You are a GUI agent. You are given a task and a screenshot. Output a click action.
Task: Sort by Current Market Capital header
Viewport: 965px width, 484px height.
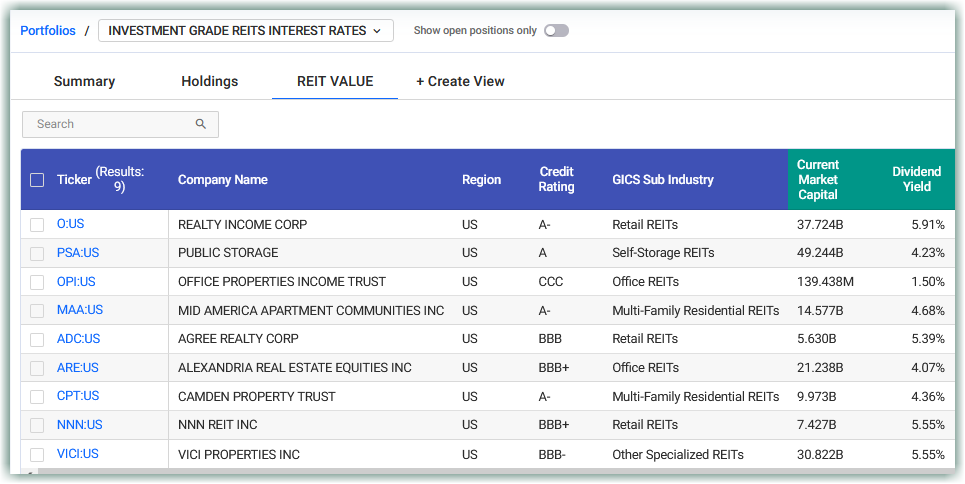pos(817,179)
